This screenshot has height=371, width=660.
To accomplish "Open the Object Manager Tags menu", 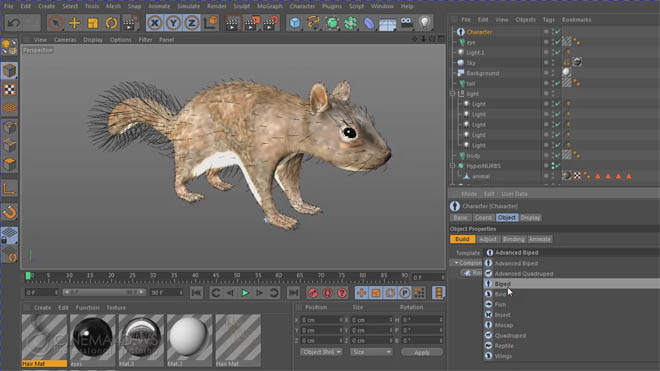I will click(x=548, y=20).
